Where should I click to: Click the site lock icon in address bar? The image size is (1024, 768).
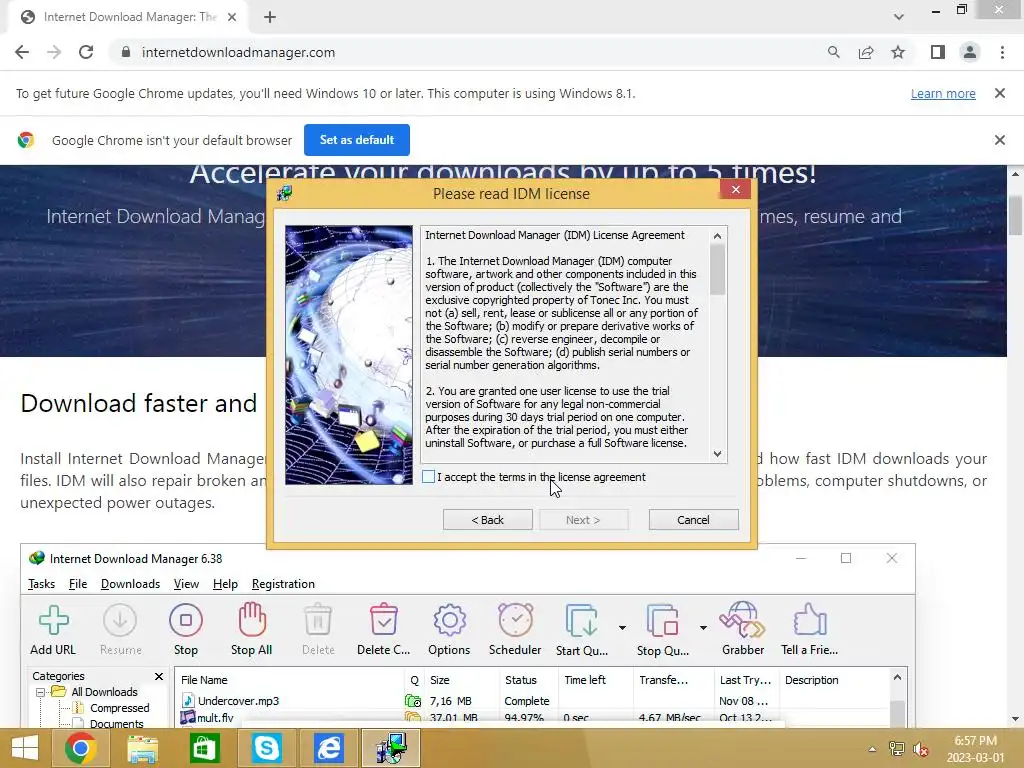tap(126, 52)
